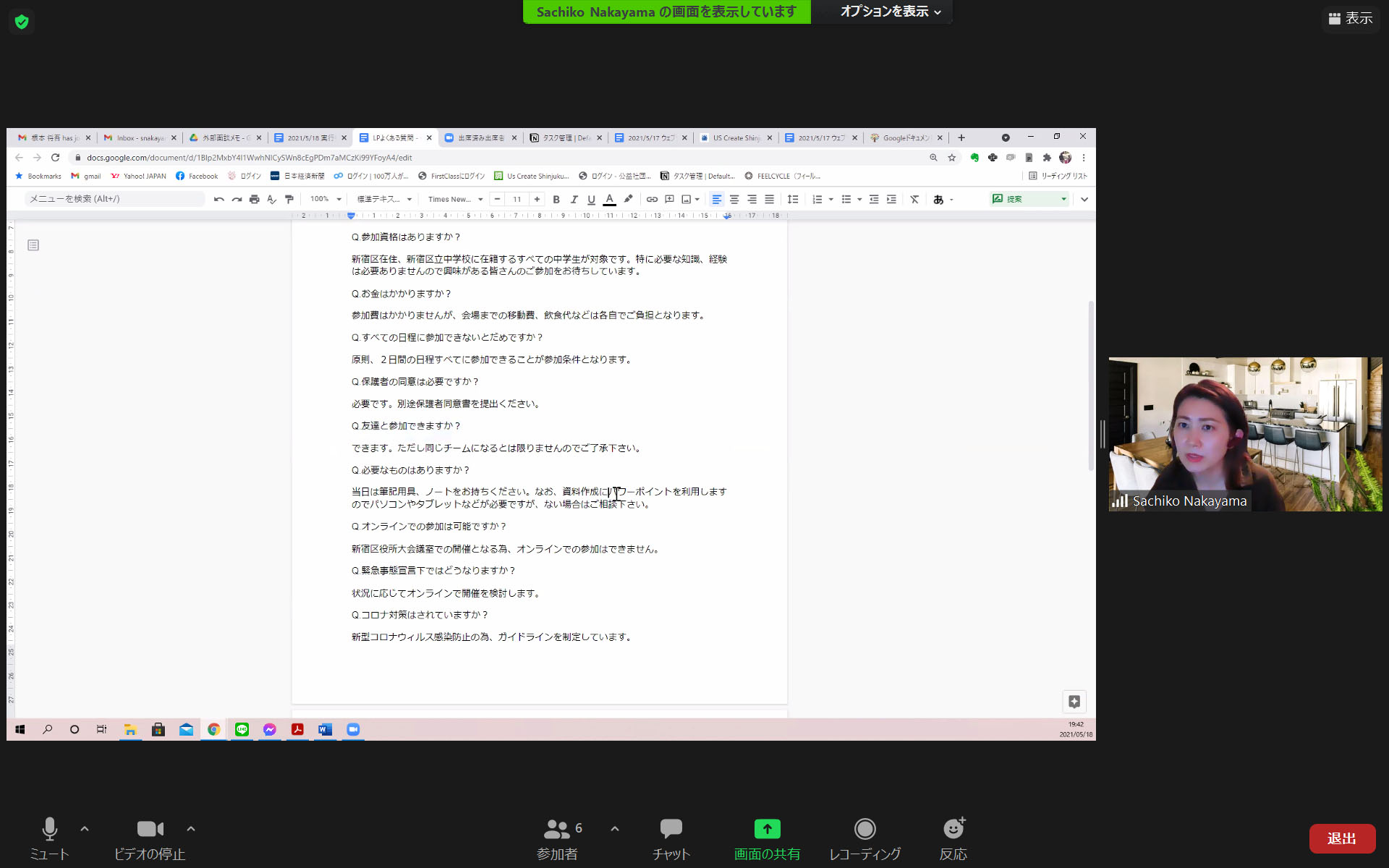The height and width of the screenshot is (868, 1389).
Task: Click the text color A swatch
Action: (609, 199)
